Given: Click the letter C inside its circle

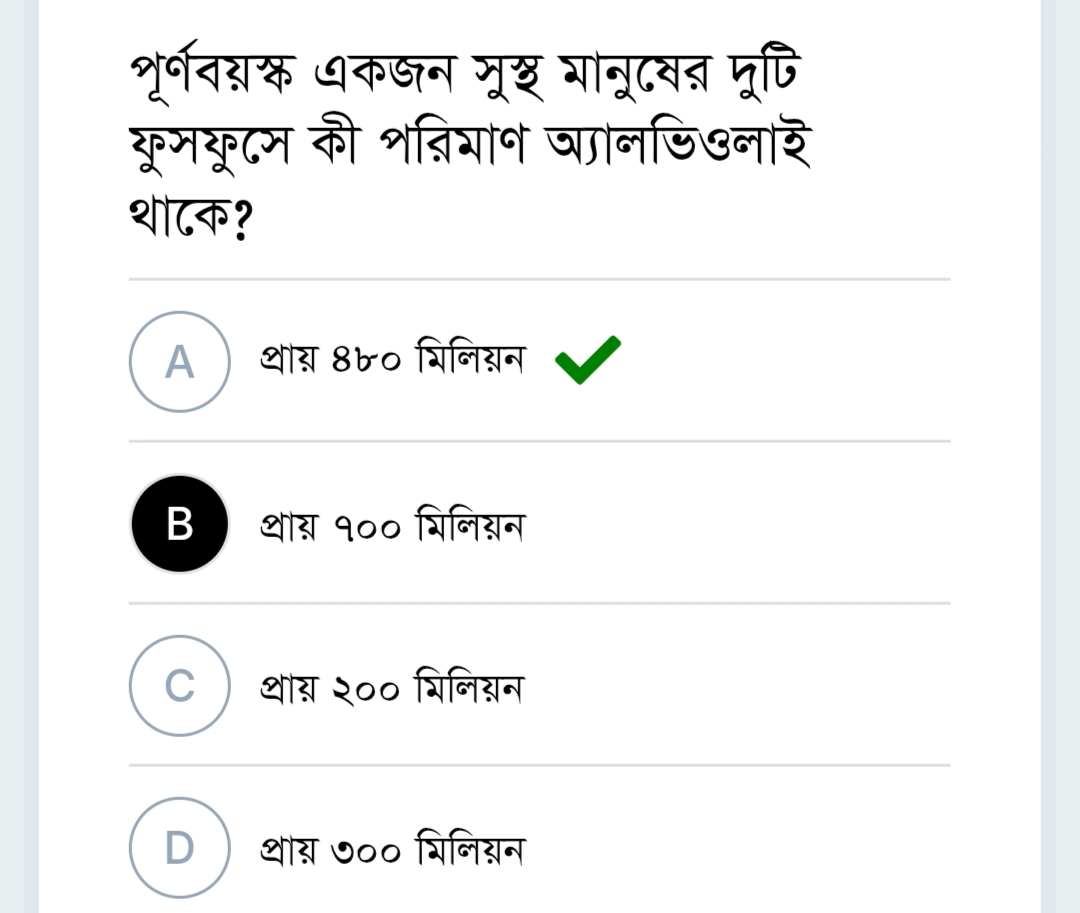Looking at the screenshot, I should (179, 686).
